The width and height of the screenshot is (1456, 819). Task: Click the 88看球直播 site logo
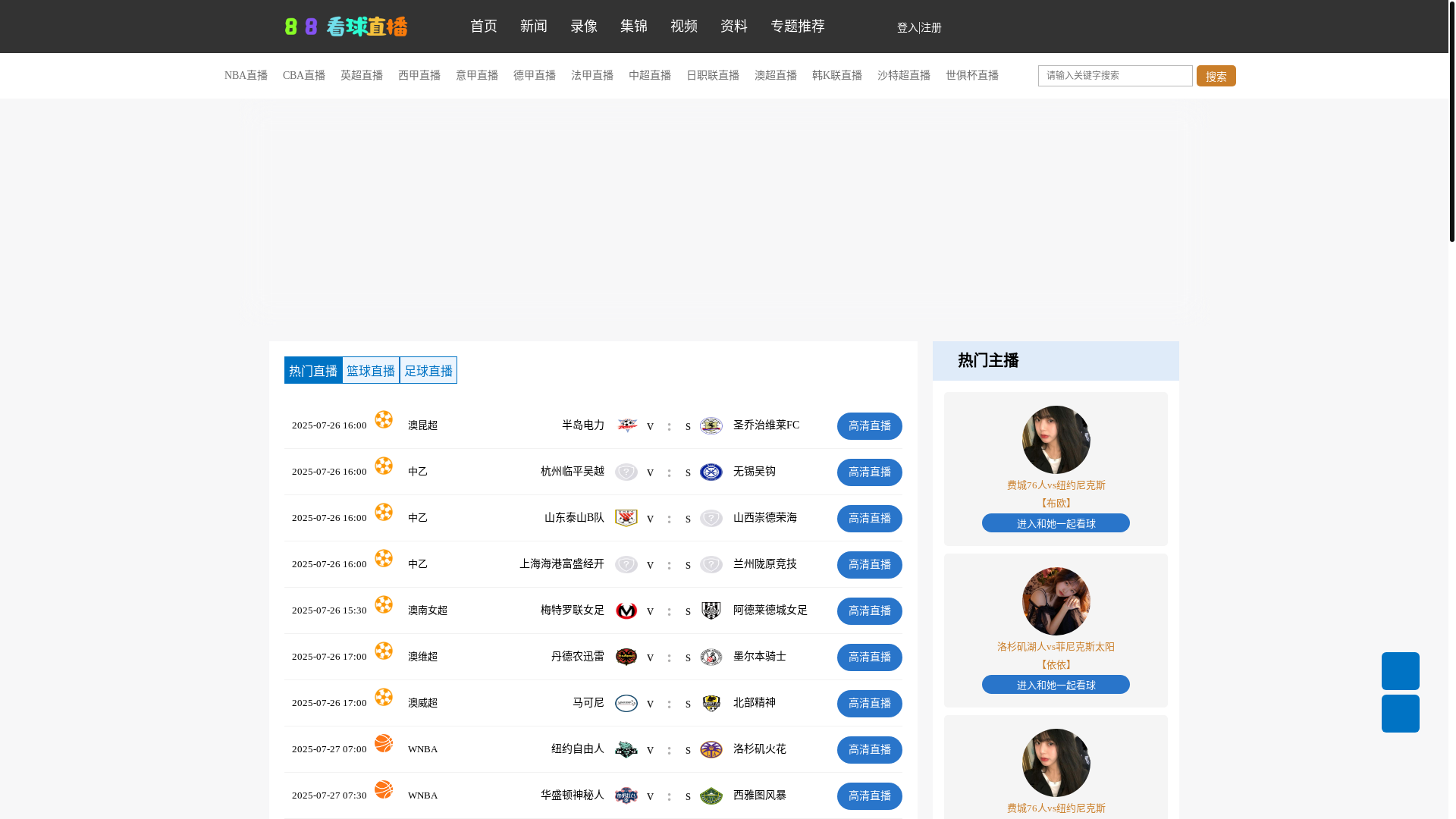(x=346, y=27)
